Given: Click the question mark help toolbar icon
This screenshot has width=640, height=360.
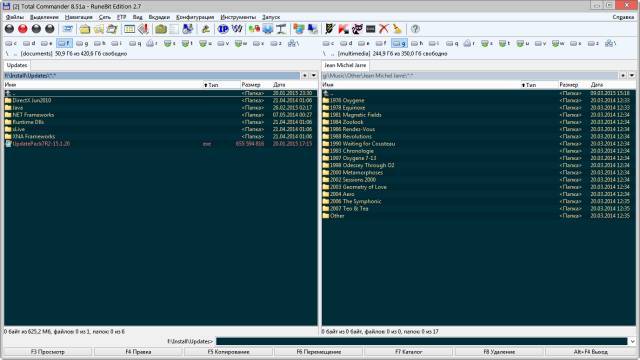Looking at the screenshot, I should point(415,29).
